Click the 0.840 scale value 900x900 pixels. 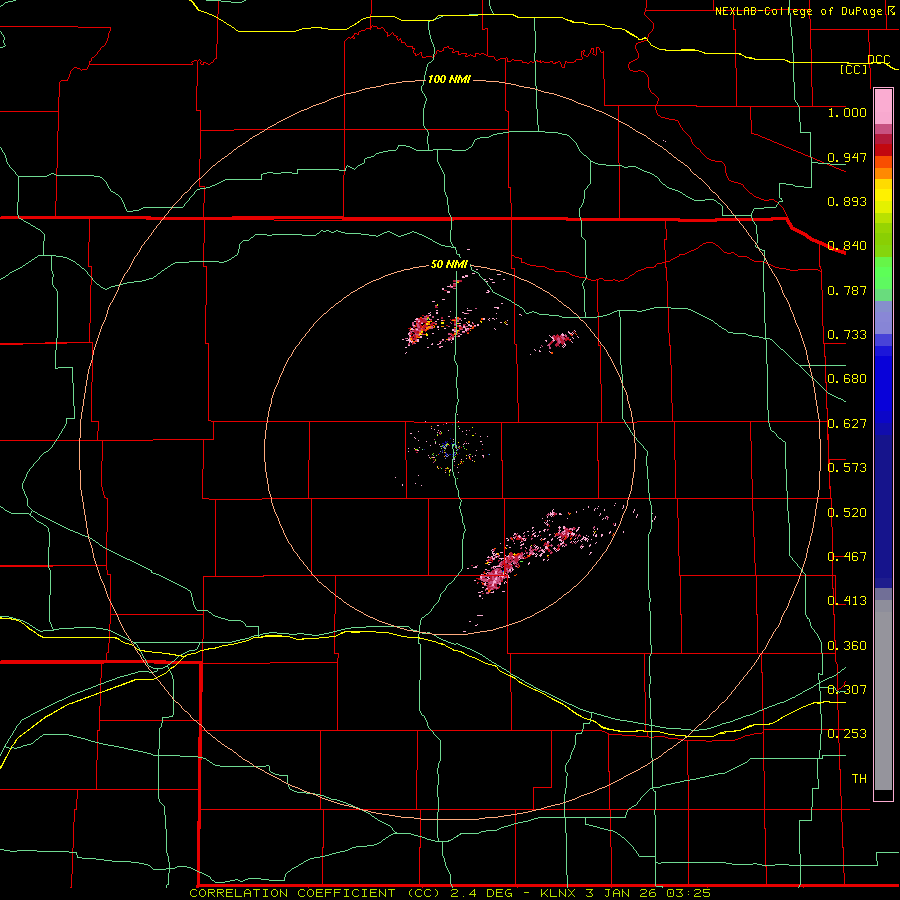(x=847, y=246)
